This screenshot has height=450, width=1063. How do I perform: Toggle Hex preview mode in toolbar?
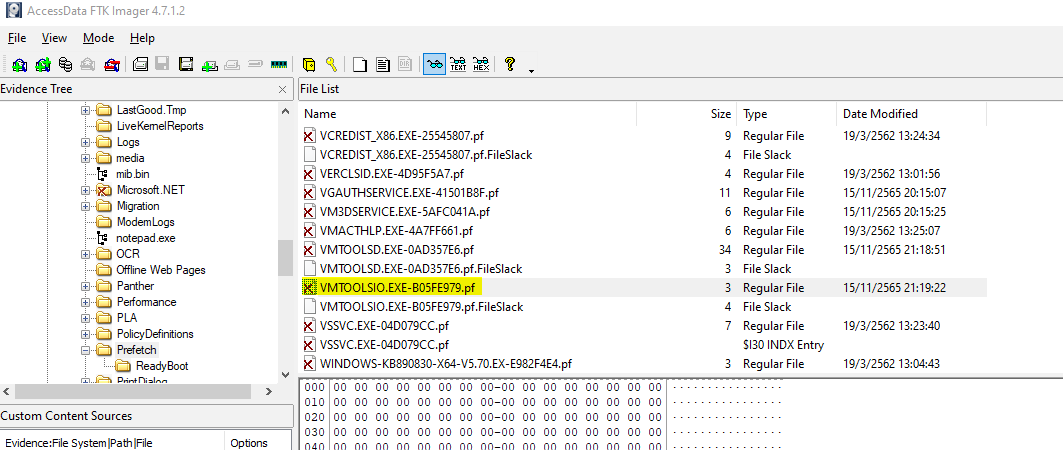[x=481, y=64]
